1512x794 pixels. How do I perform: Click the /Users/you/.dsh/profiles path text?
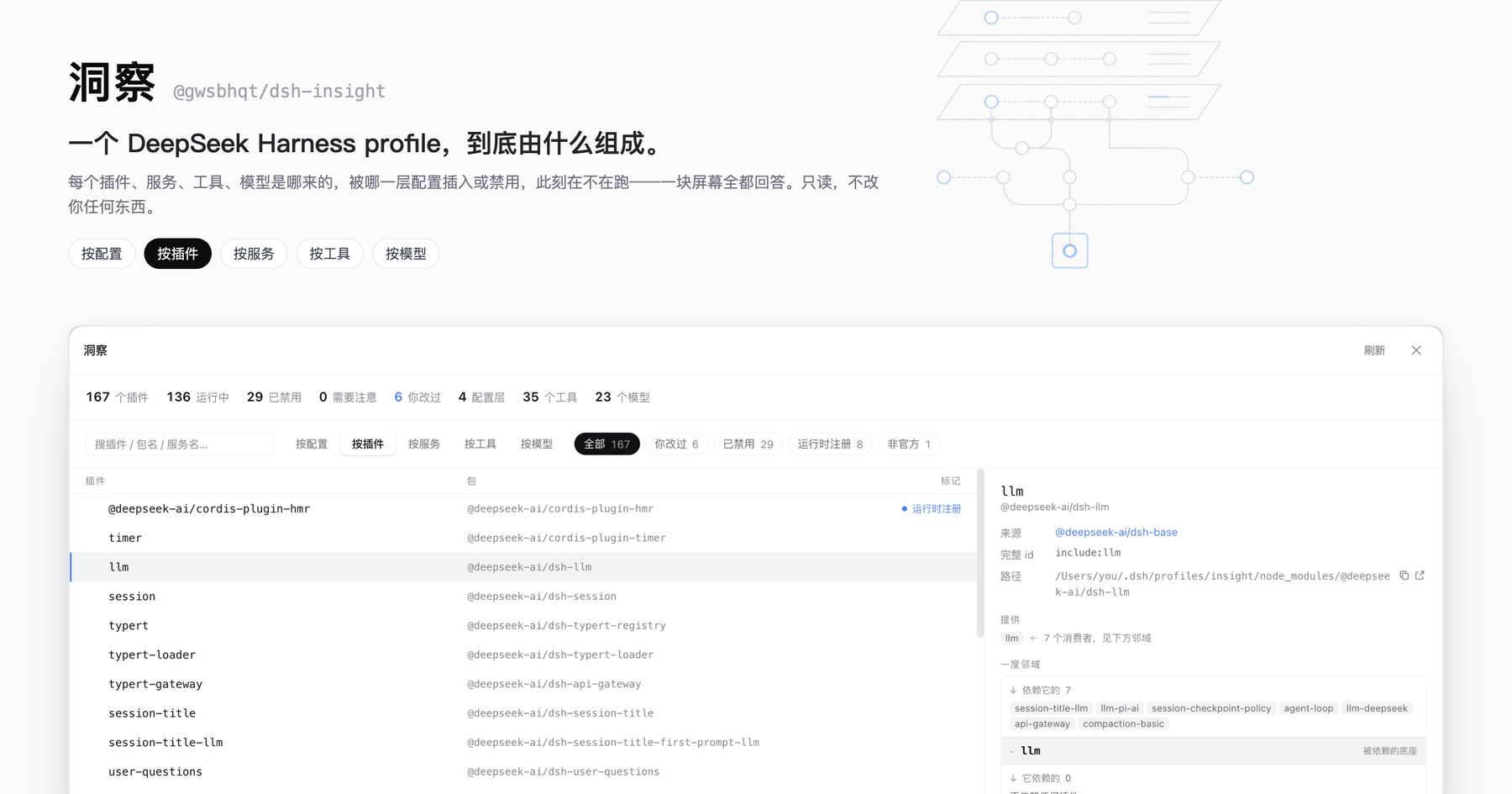tap(1222, 584)
